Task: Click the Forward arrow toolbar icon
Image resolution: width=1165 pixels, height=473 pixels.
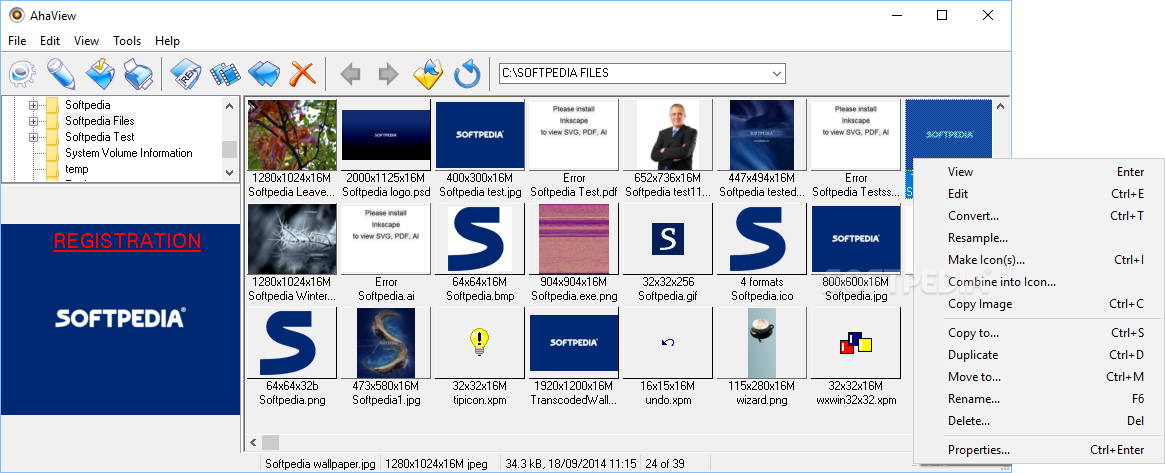Action: coord(389,74)
